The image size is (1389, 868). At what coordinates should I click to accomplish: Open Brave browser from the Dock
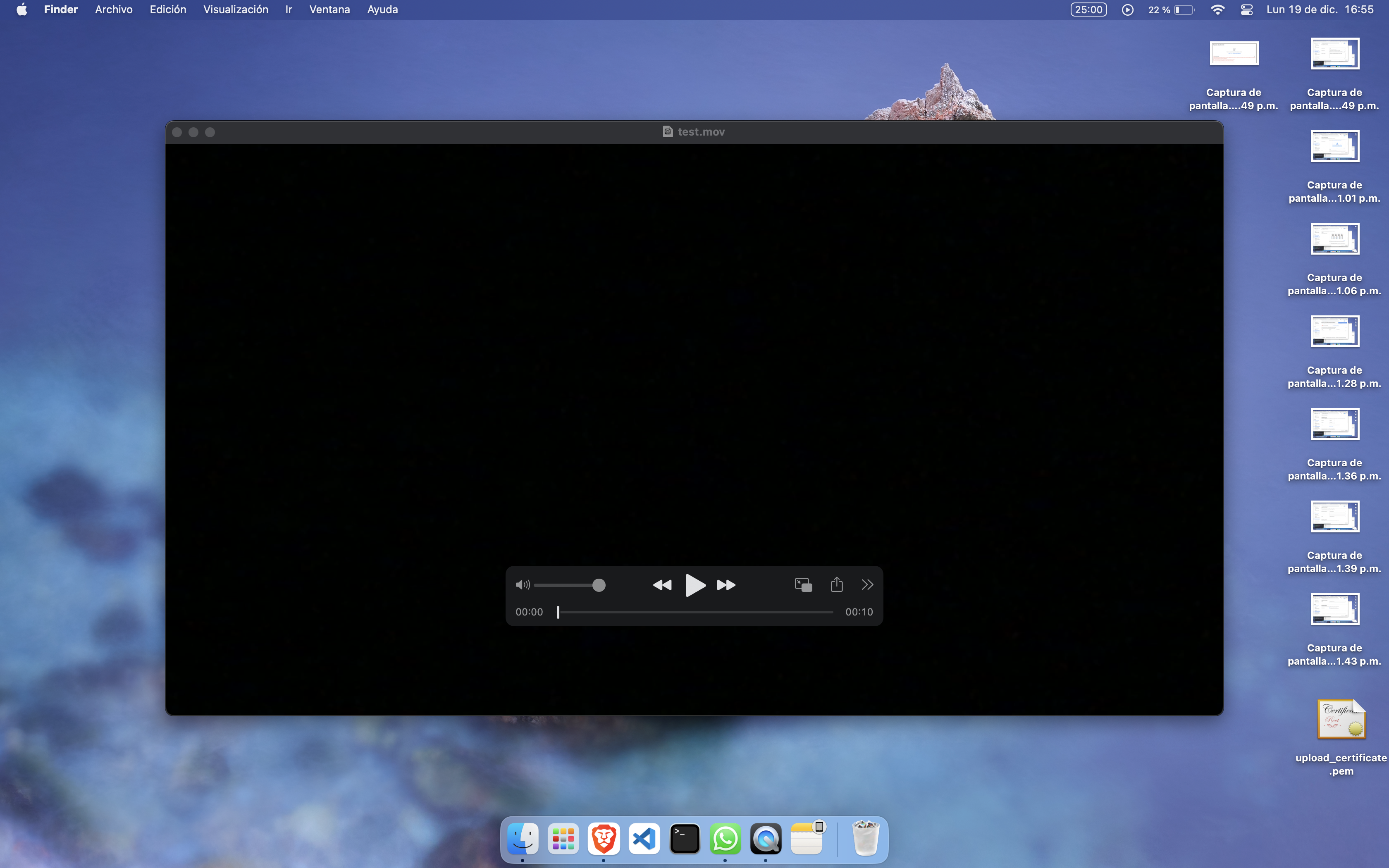pyautogui.click(x=603, y=839)
